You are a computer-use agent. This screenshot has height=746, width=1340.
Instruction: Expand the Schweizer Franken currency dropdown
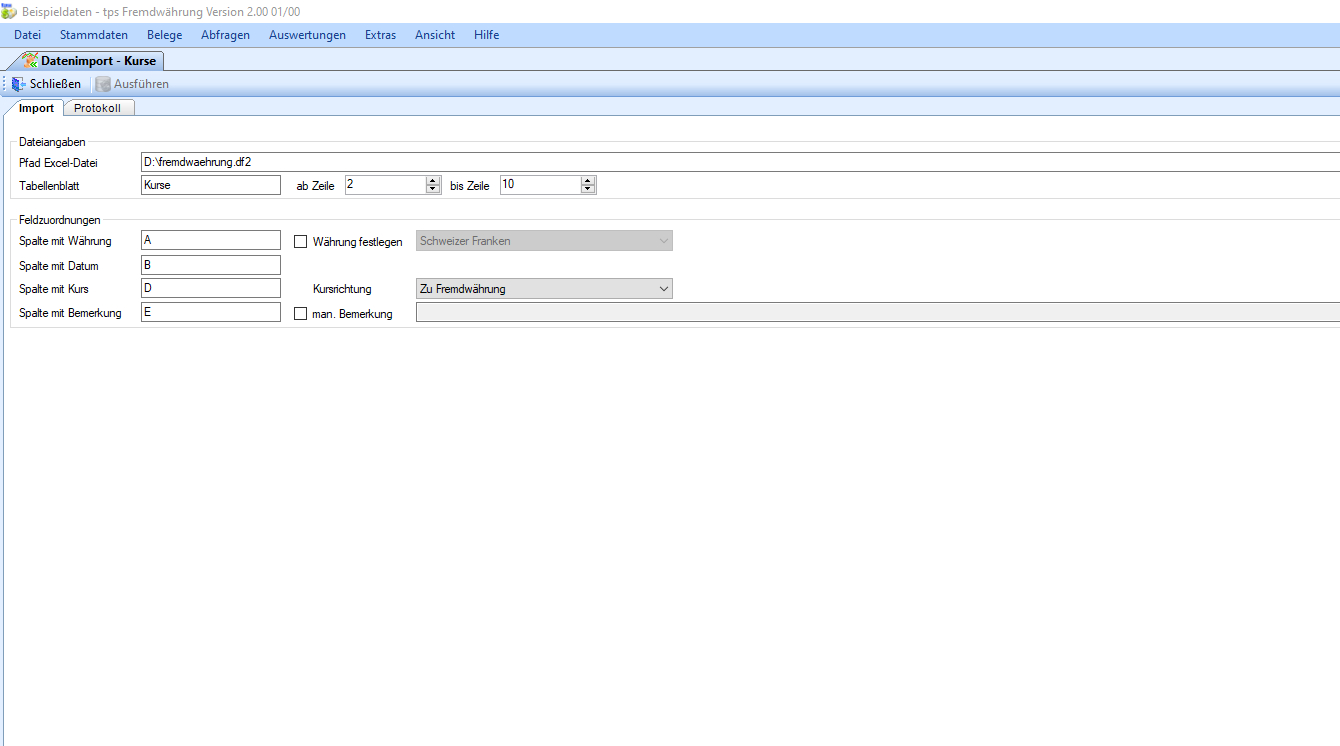[663, 241]
